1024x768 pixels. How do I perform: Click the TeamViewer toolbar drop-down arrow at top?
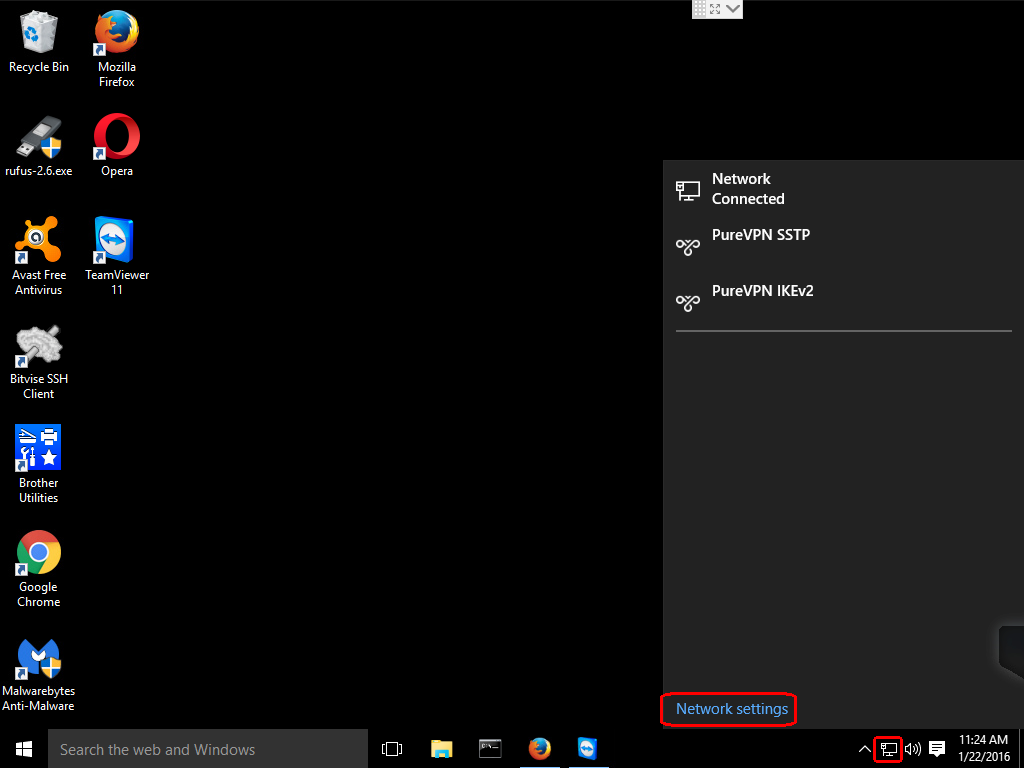pyautogui.click(x=733, y=9)
